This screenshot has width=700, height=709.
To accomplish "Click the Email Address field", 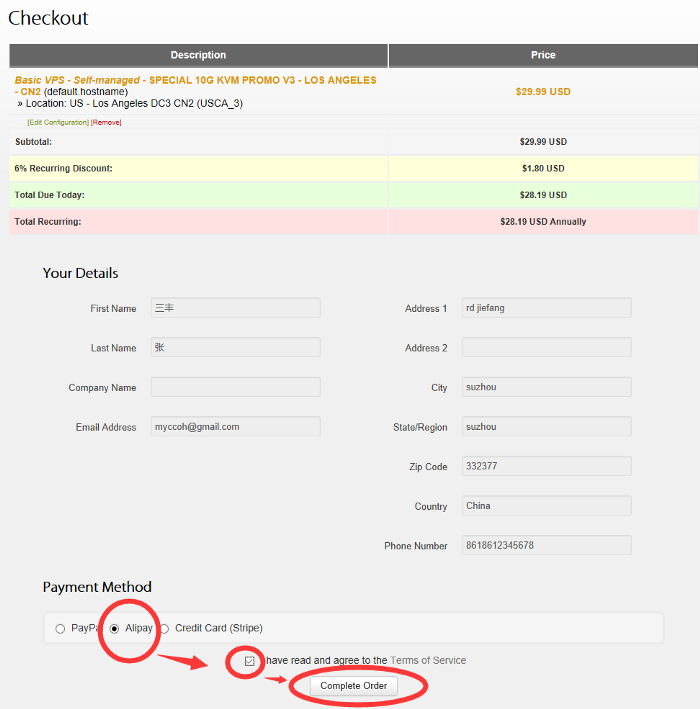I will pos(235,427).
